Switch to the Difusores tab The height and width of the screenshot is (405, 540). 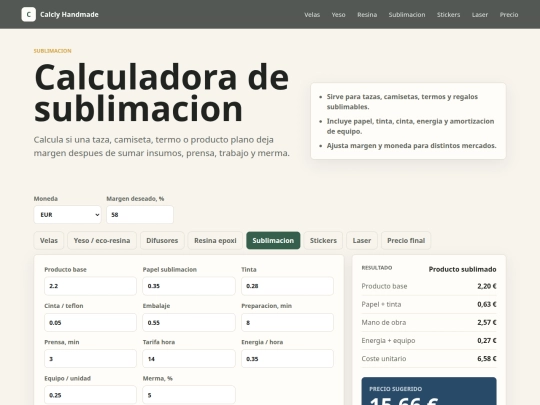tap(162, 240)
